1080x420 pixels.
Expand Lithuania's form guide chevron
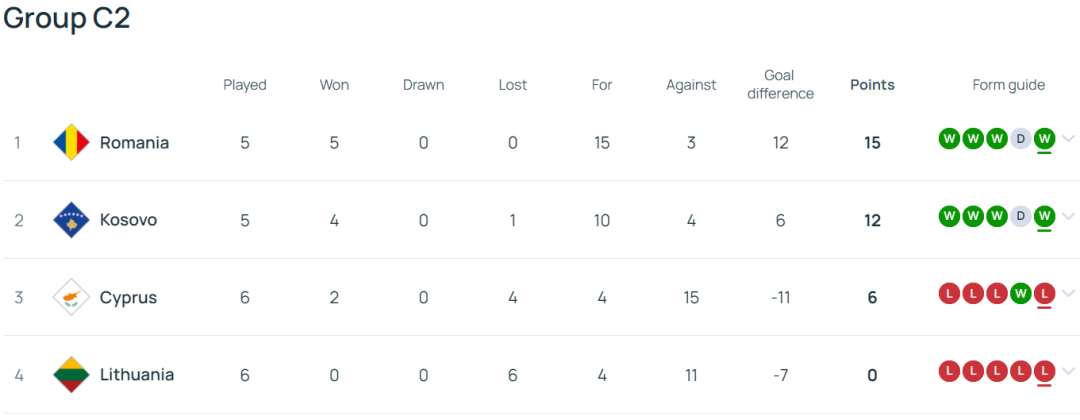tap(1068, 372)
